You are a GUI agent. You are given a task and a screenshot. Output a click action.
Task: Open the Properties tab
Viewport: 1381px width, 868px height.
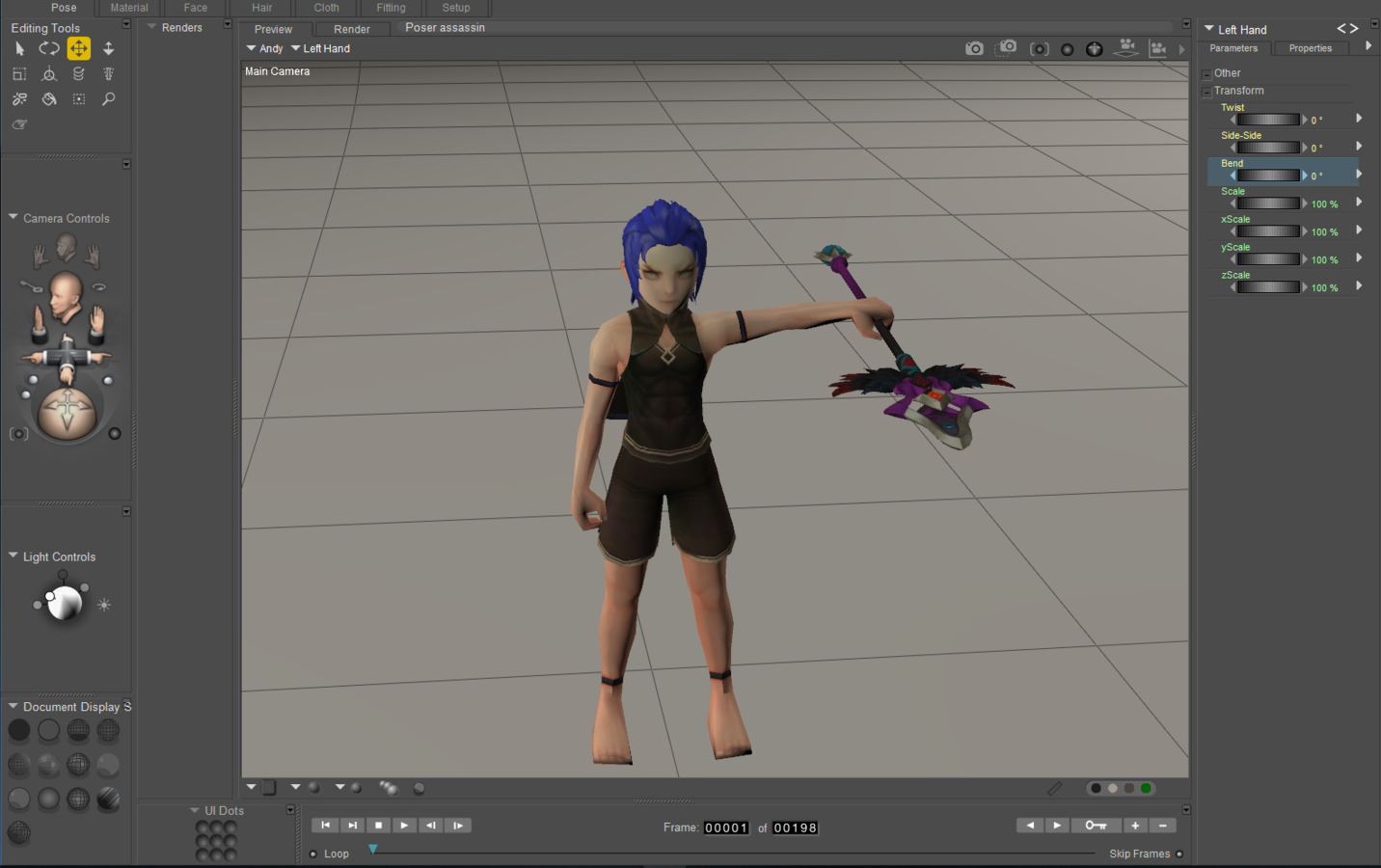[x=1311, y=48]
